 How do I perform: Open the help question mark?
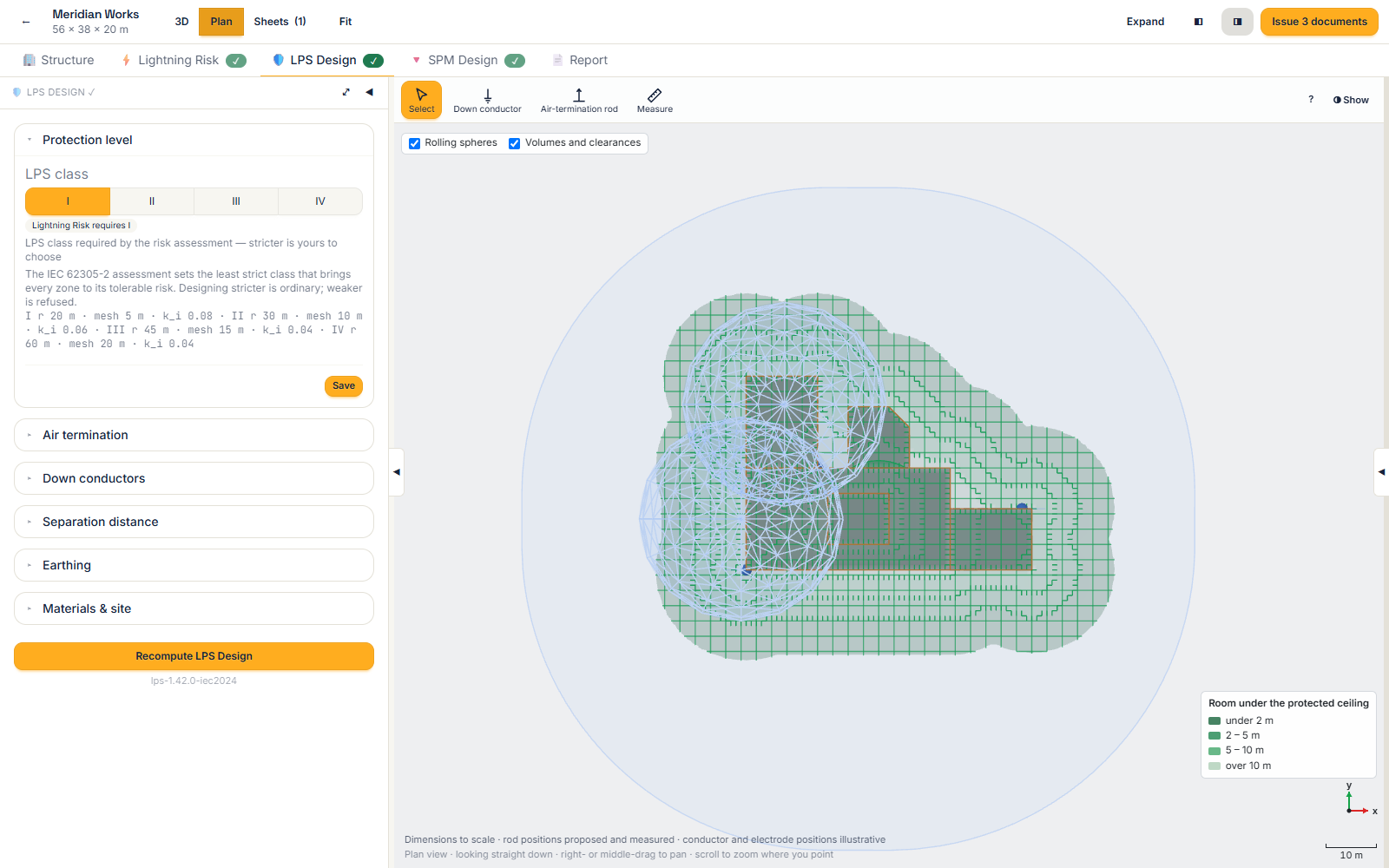point(1311,100)
